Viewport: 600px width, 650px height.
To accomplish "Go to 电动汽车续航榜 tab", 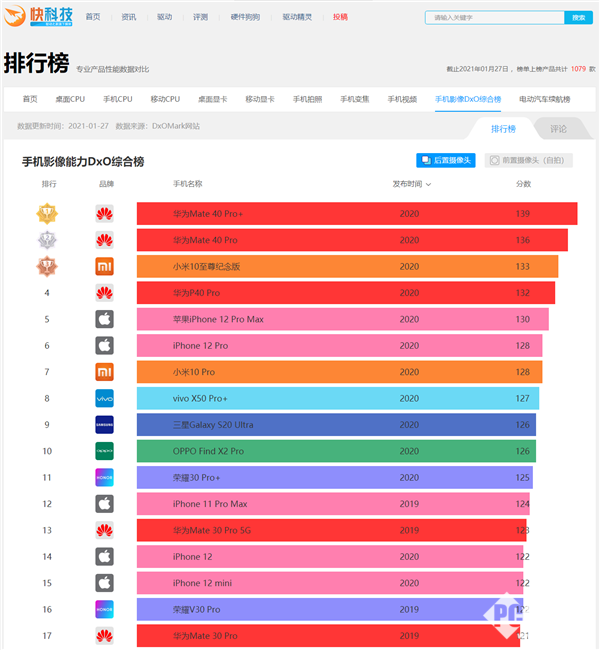I will click(544, 99).
